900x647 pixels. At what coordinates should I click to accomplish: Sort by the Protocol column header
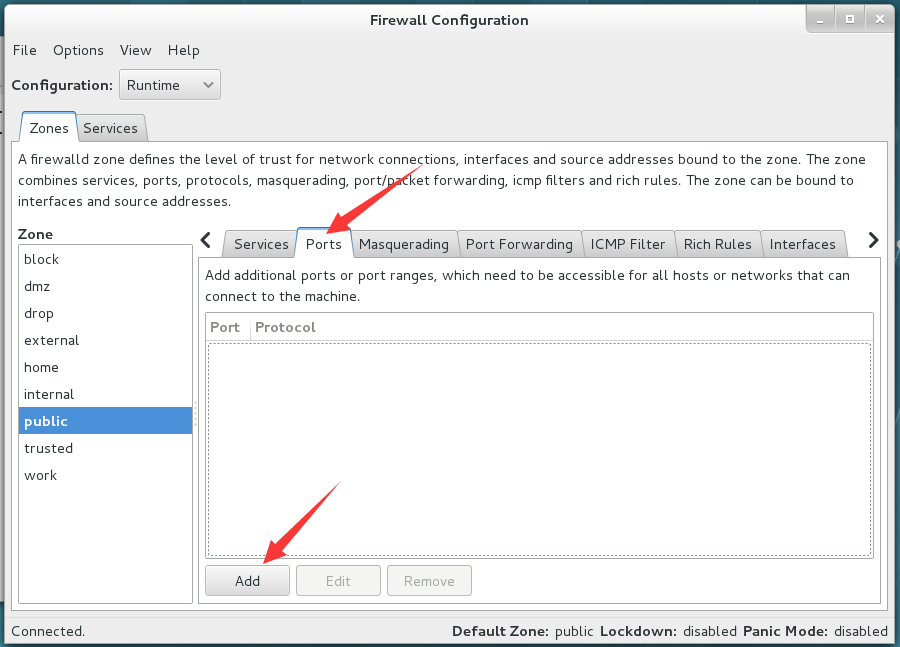285,327
